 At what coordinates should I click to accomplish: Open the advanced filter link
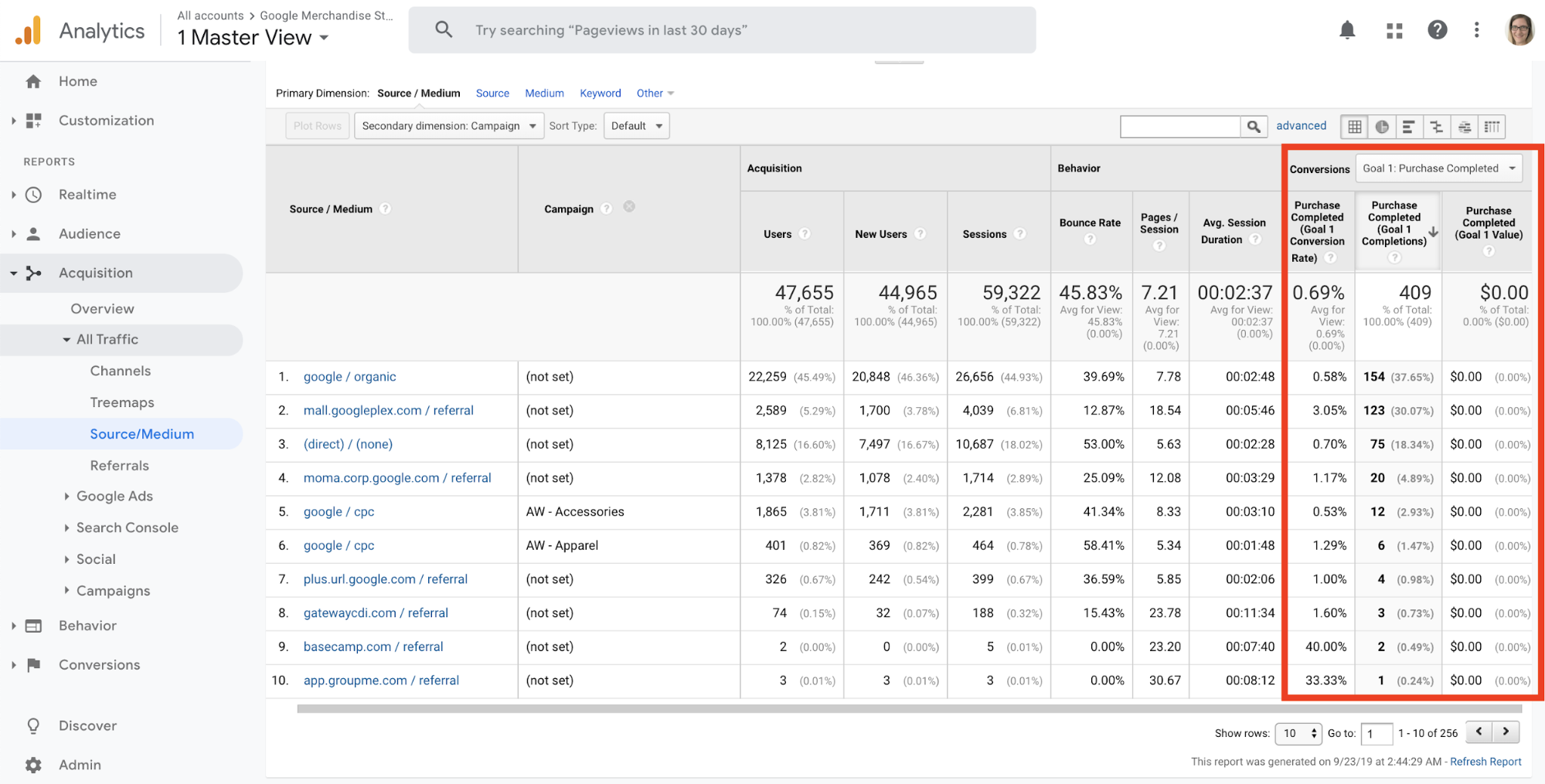tap(1301, 126)
